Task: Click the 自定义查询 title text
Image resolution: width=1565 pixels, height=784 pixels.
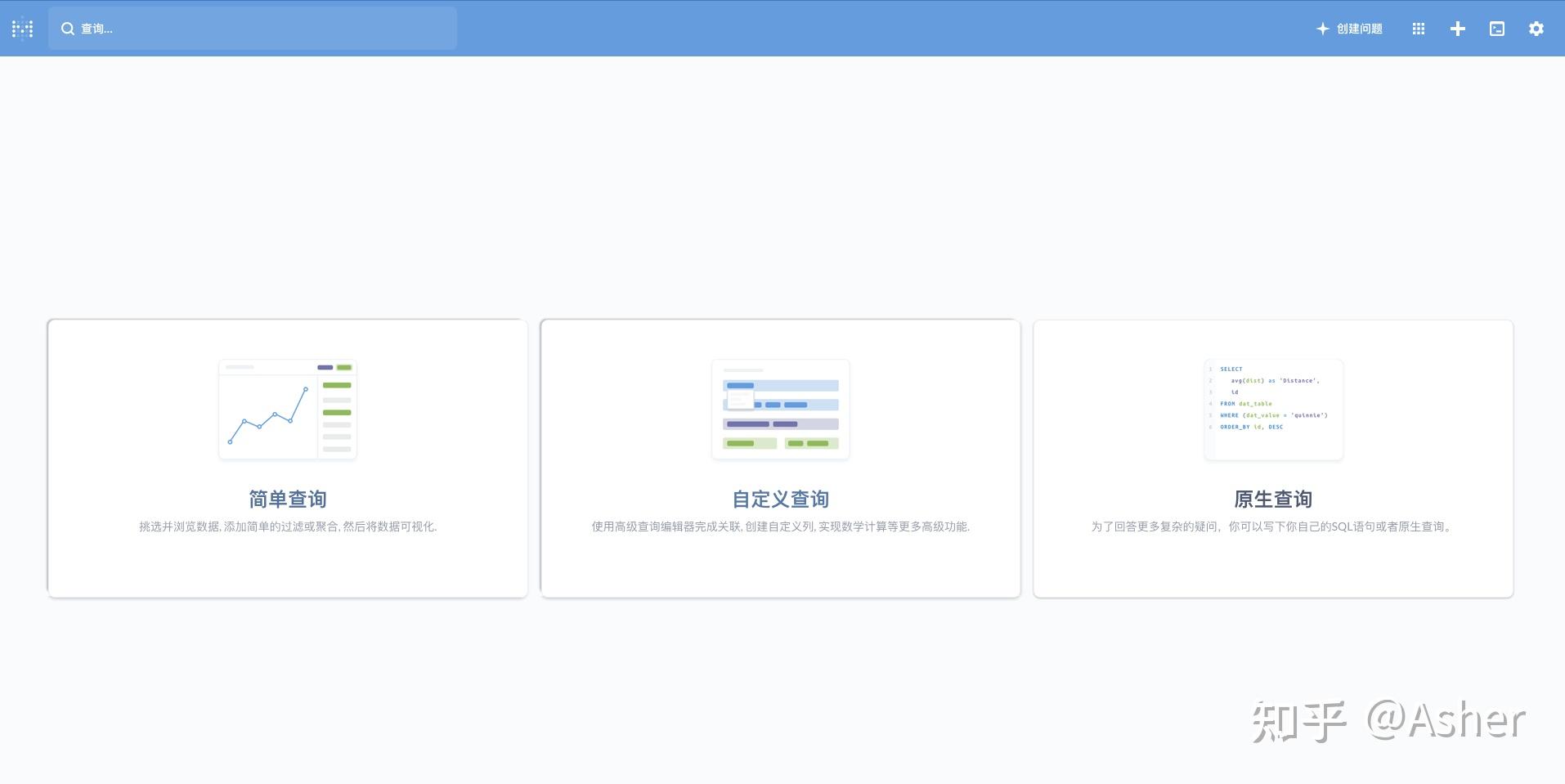Action: (x=780, y=499)
